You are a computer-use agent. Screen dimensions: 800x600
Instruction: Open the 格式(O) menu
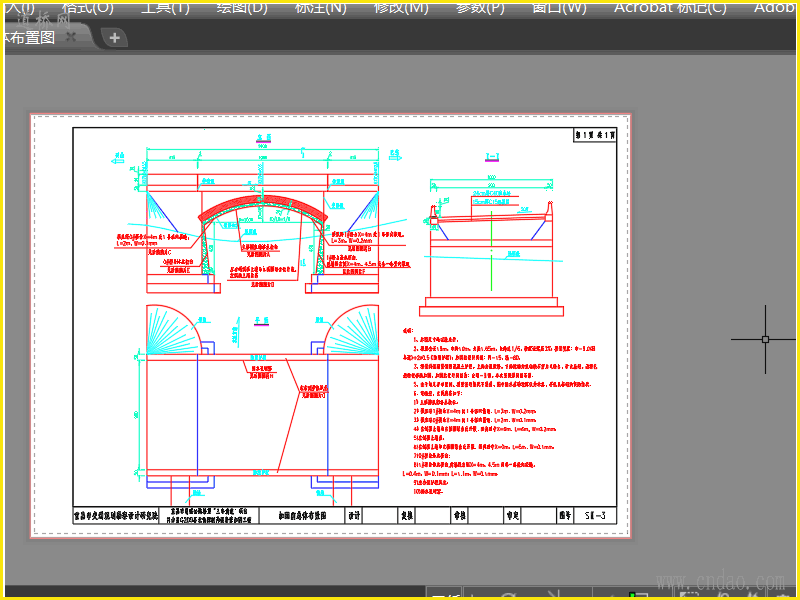pyautogui.click(x=88, y=7)
